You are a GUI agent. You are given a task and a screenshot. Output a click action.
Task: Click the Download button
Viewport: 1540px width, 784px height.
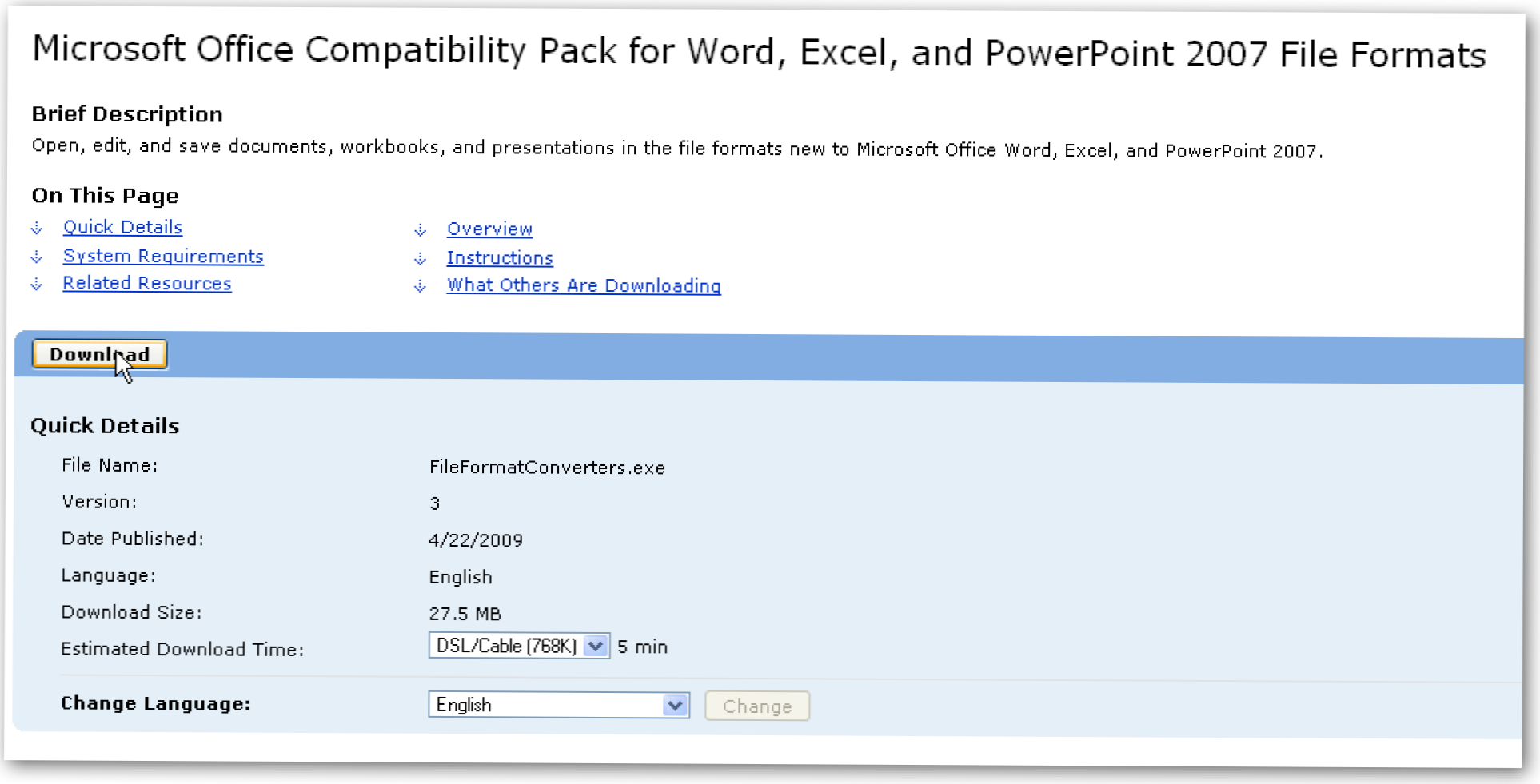click(100, 354)
